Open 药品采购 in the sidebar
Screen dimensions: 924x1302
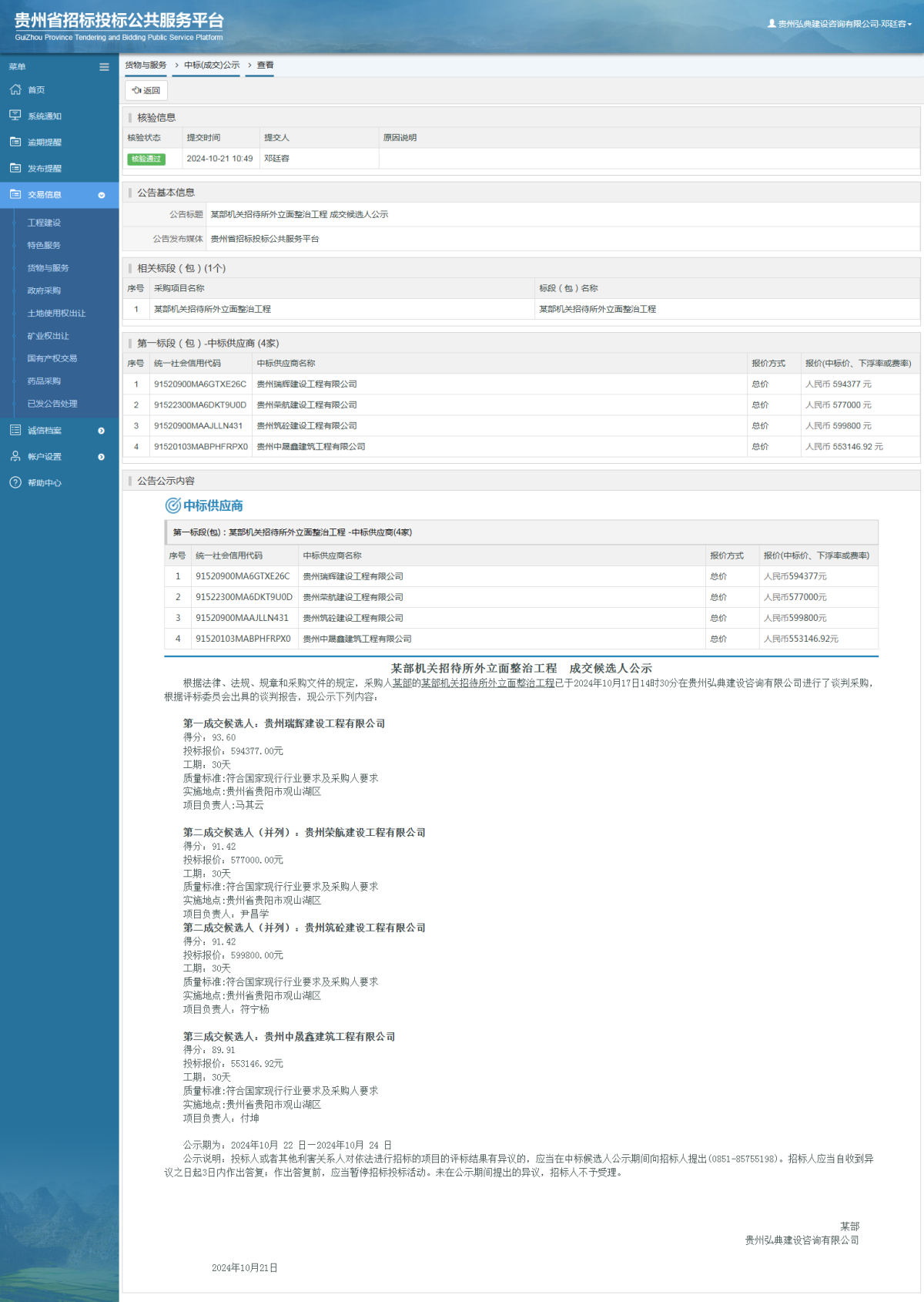coord(44,381)
